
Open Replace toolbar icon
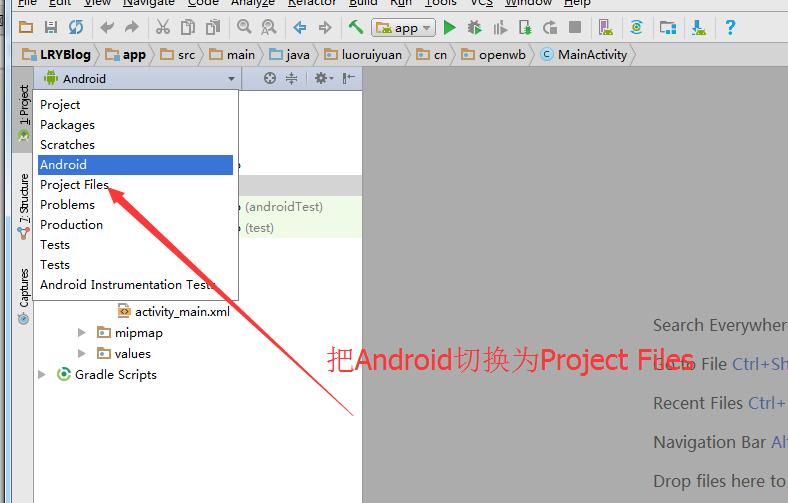[x=269, y=27]
